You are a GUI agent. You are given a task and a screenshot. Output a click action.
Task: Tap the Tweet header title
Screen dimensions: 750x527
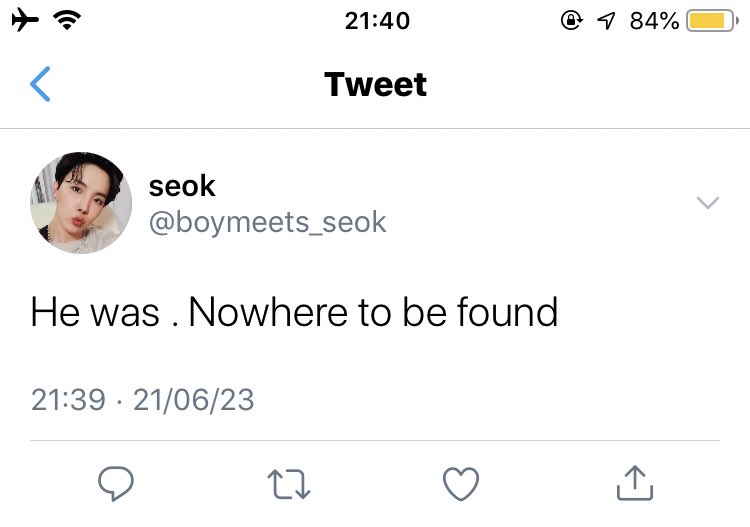tap(375, 85)
